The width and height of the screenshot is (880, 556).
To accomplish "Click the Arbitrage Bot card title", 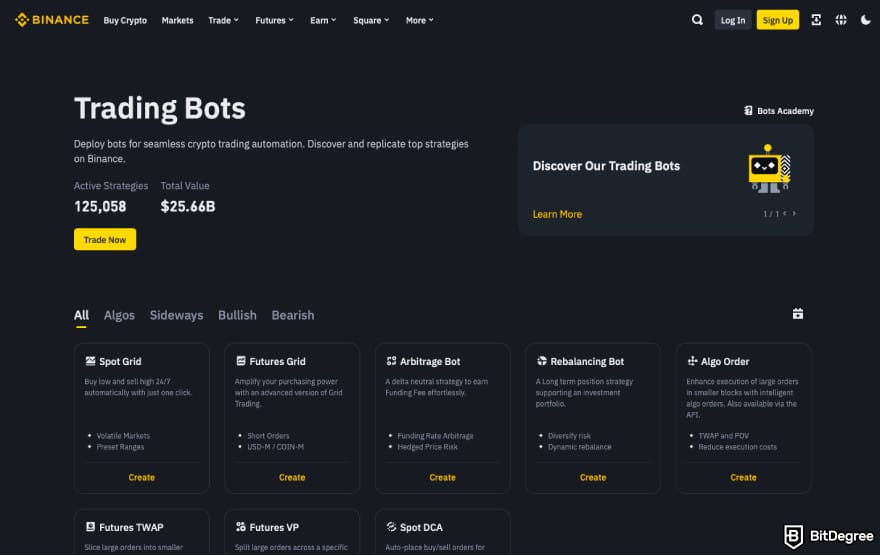I will click(430, 361).
